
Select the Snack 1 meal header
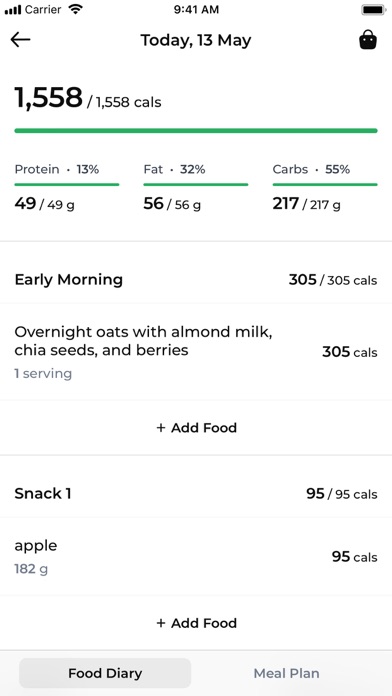pyautogui.click(x=196, y=494)
